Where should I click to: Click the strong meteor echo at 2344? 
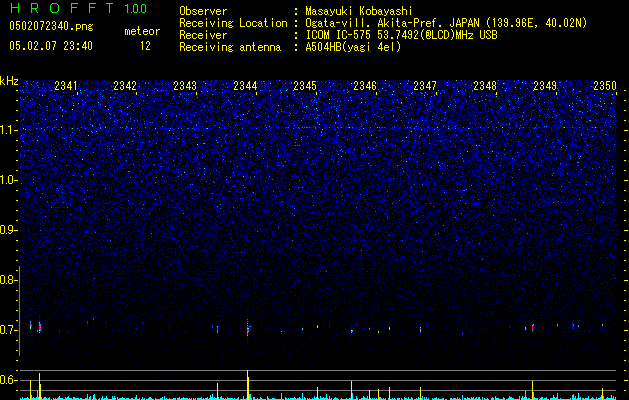pyautogui.click(x=248, y=330)
